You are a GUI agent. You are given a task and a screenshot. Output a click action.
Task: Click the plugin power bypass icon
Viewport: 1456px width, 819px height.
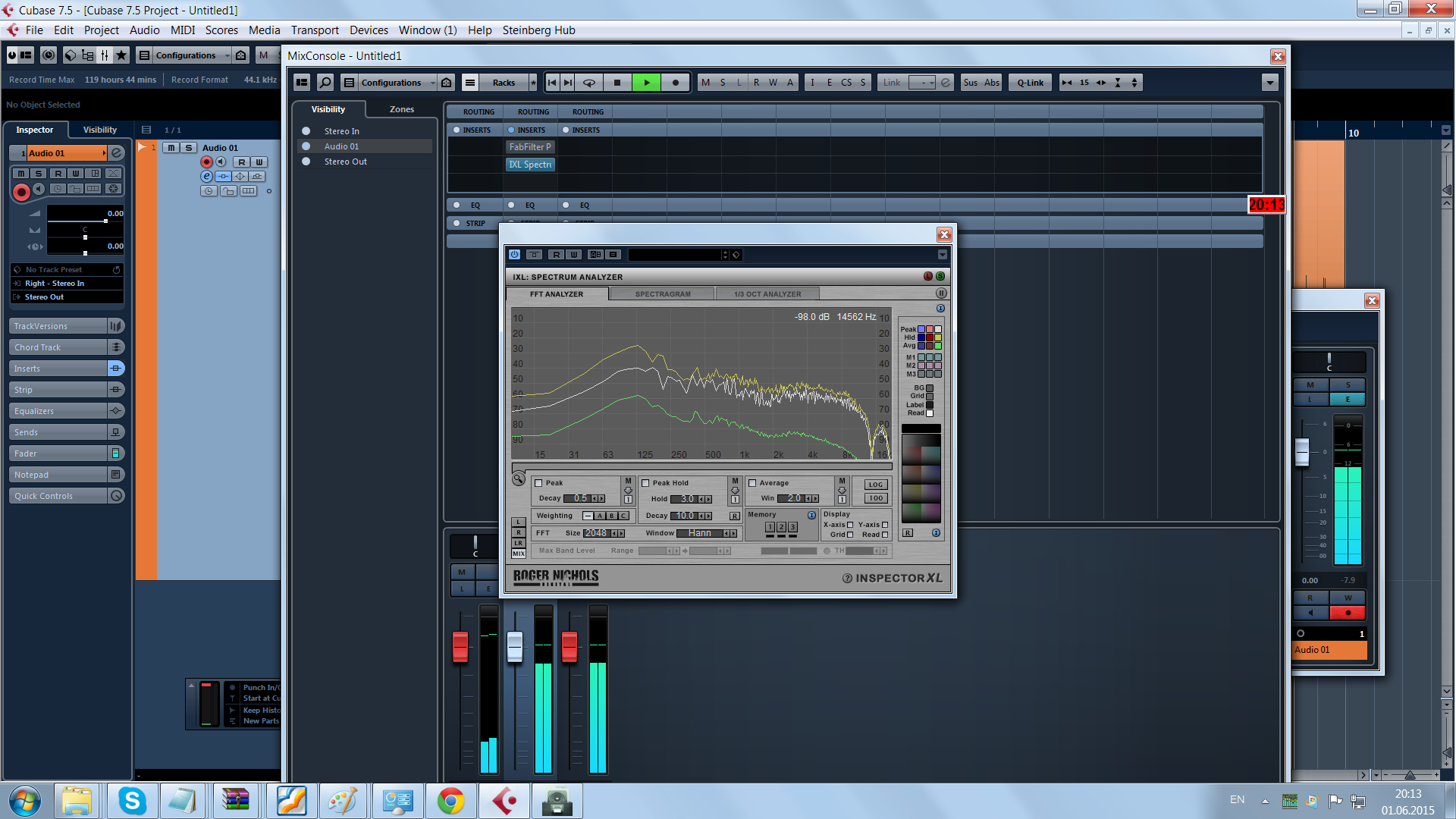(515, 255)
